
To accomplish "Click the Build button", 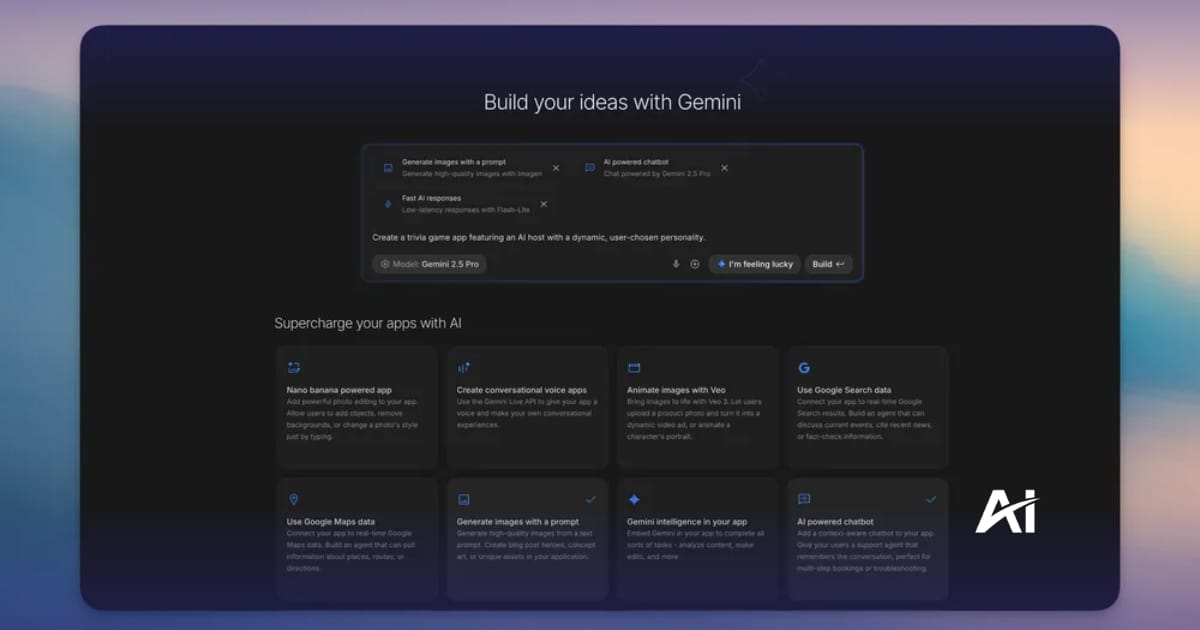I will (x=828, y=264).
